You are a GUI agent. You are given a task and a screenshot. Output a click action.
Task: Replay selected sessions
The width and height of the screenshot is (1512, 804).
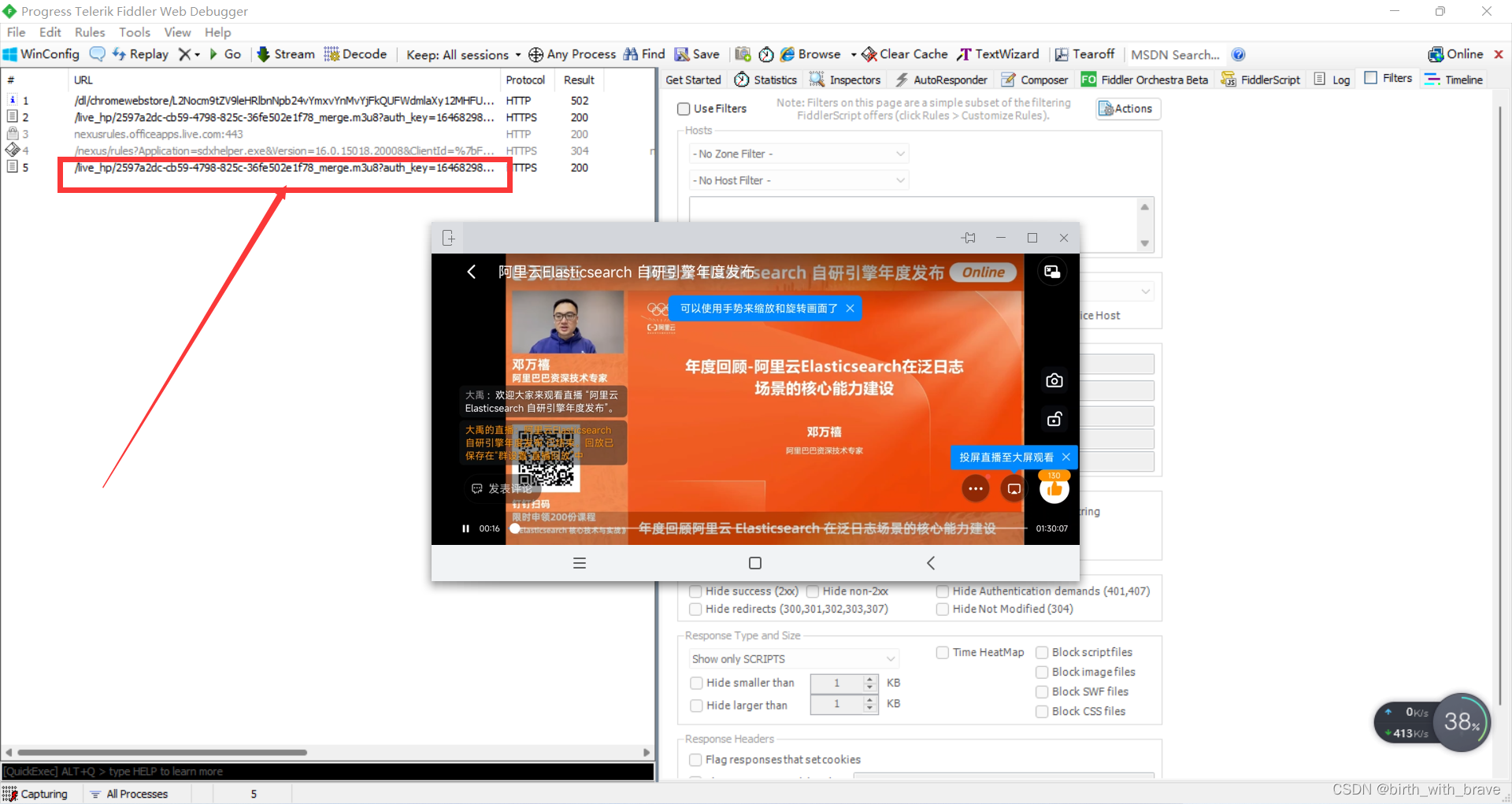pyautogui.click(x=141, y=54)
